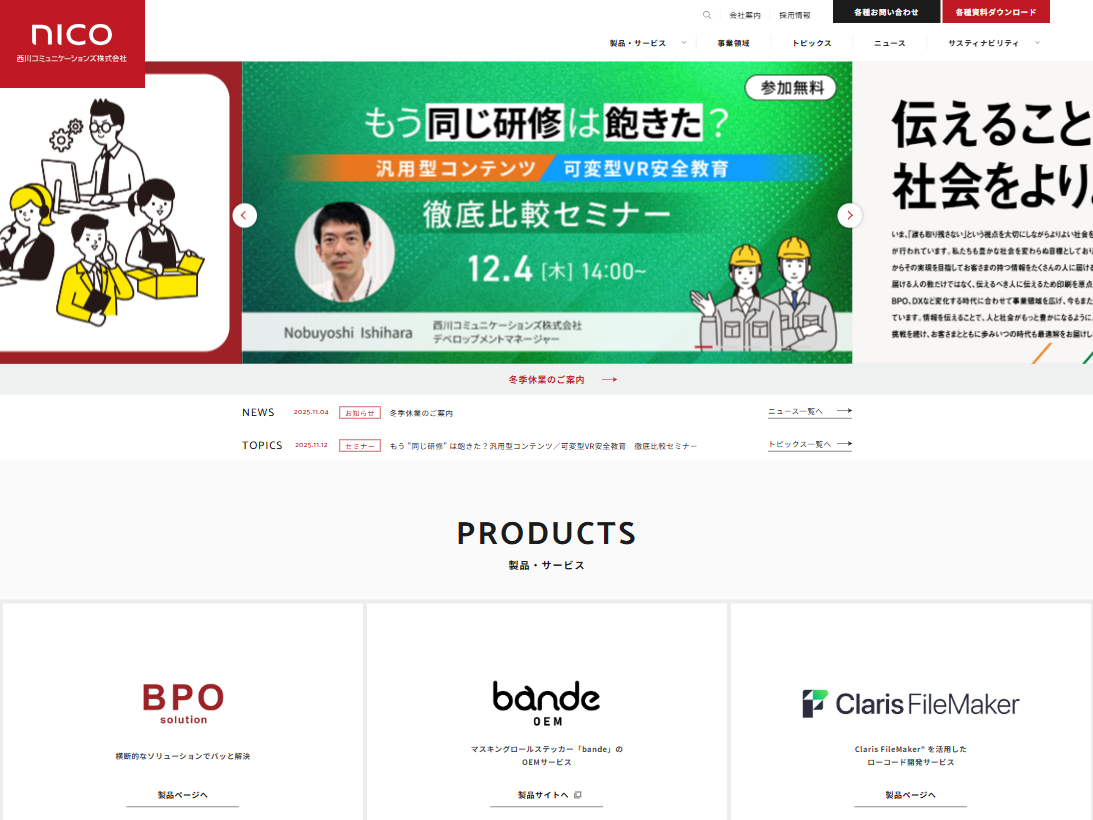The width and height of the screenshot is (1093, 820).
Task: Go to previous carousel slide arrow
Action: 245,215
